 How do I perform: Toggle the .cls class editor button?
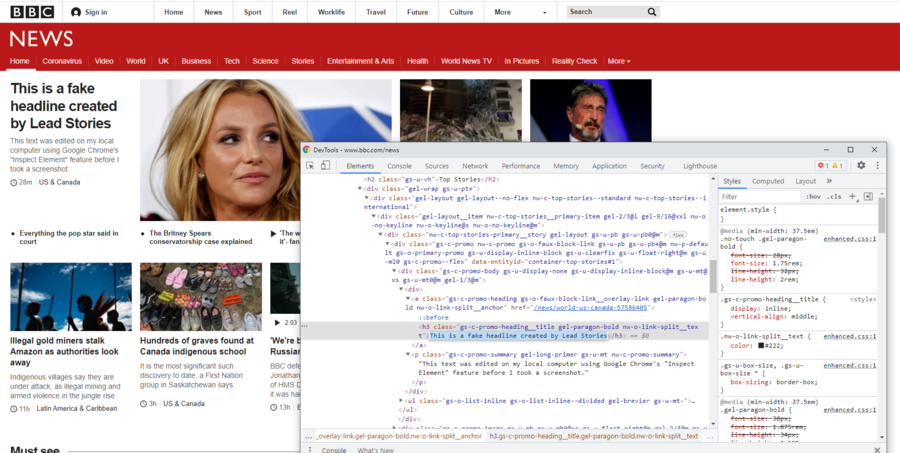pos(834,196)
